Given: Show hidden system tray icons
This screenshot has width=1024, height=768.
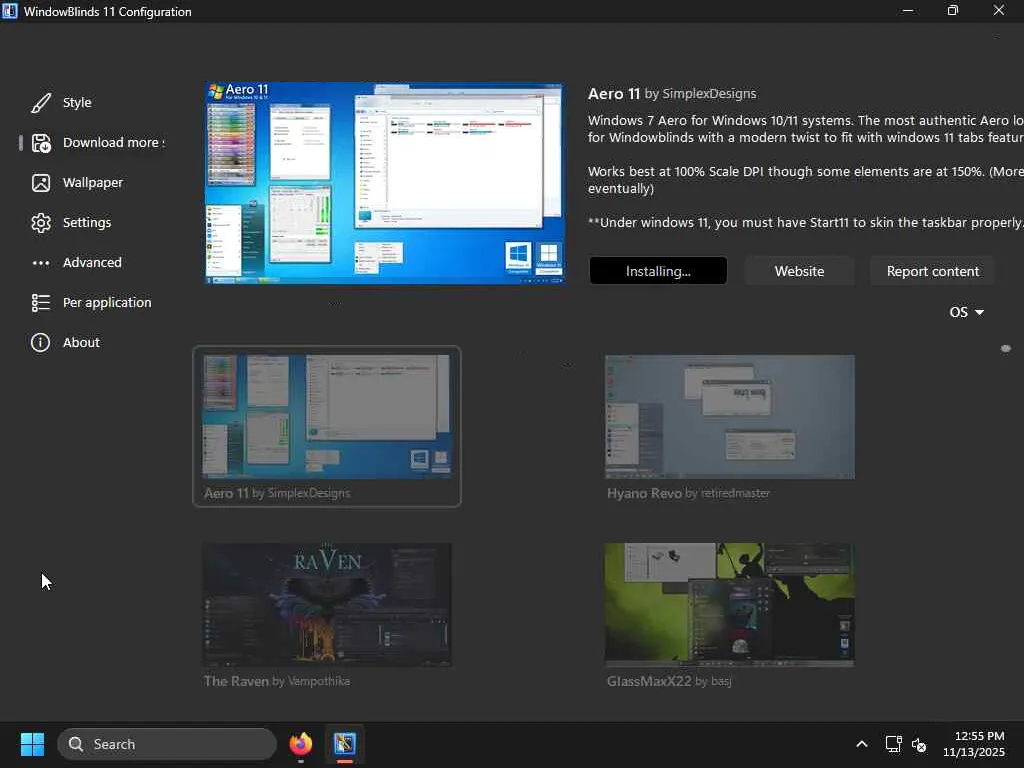Looking at the screenshot, I should (862, 744).
